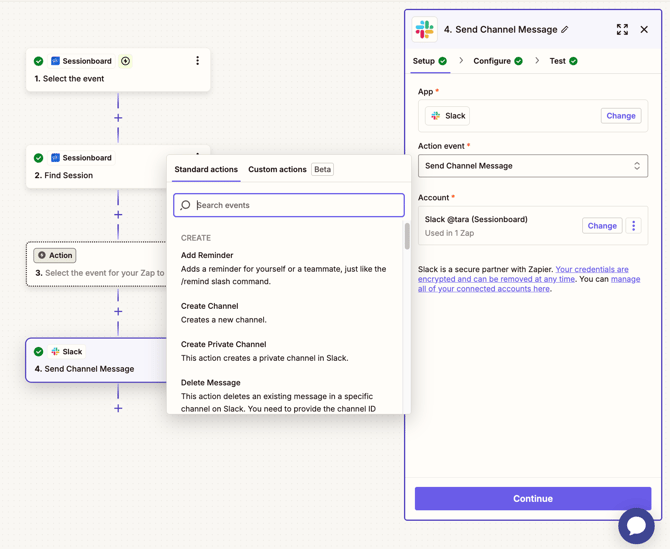This screenshot has height=549, width=670.
Task: Click the Slack @tara (Sessionboard) account name
Action: [476, 220]
